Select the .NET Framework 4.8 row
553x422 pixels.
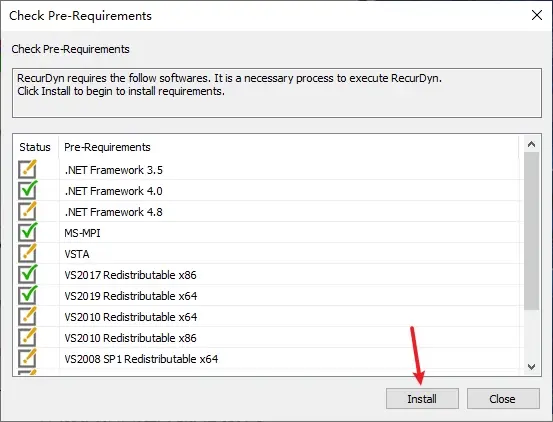[267, 212]
